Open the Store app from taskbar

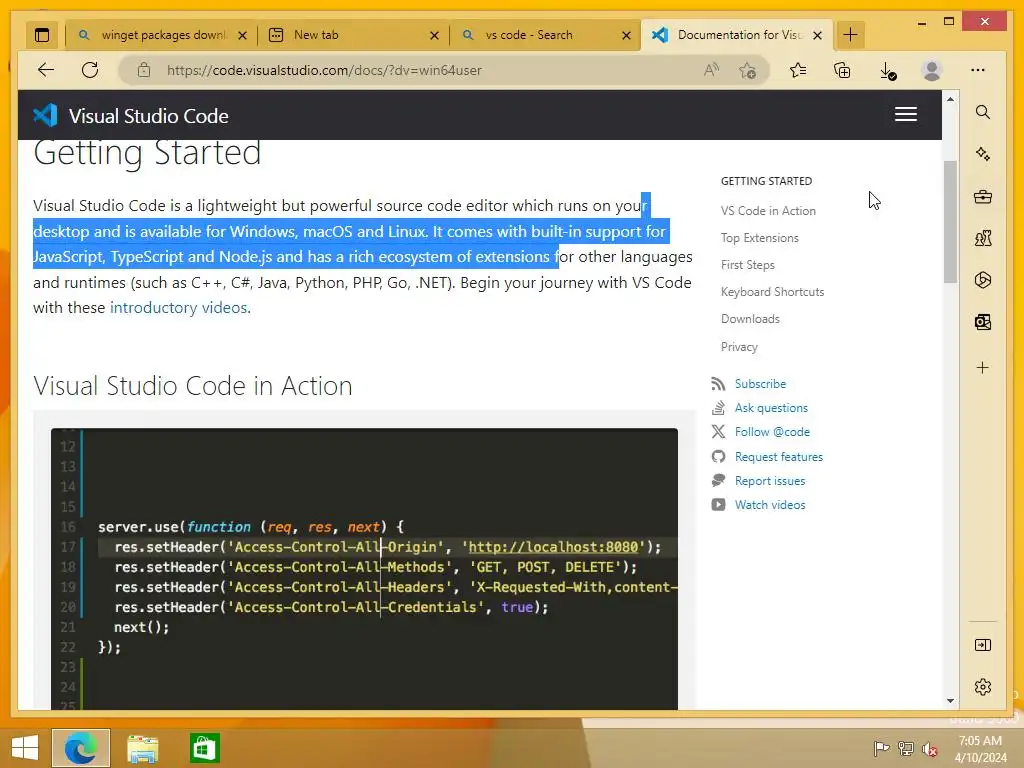coord(204,748)
